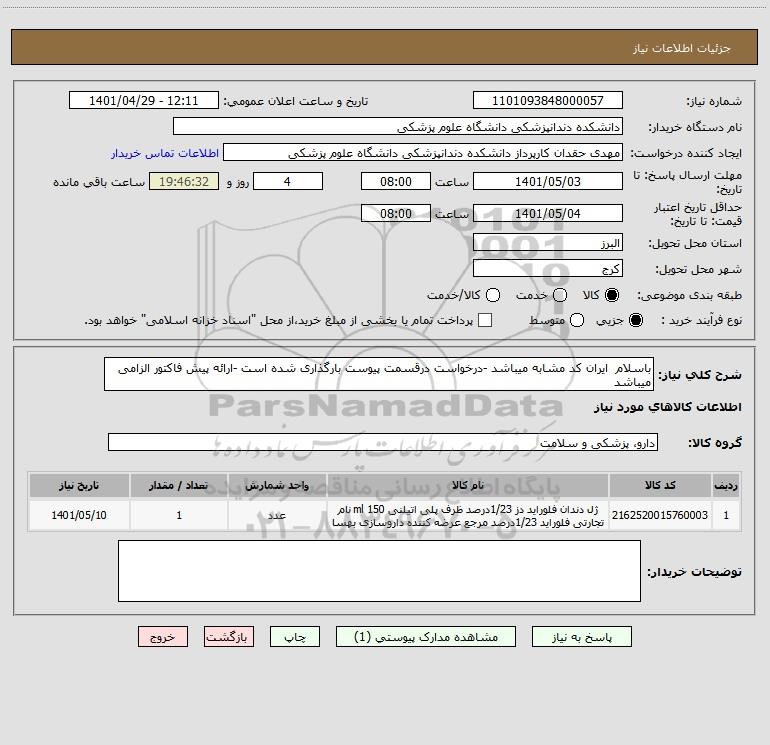The width and height of the screenshot is (770, 745).
Task: Click مشاهده مدارک پیوستی (1) button
Action: tap(426, 637)
